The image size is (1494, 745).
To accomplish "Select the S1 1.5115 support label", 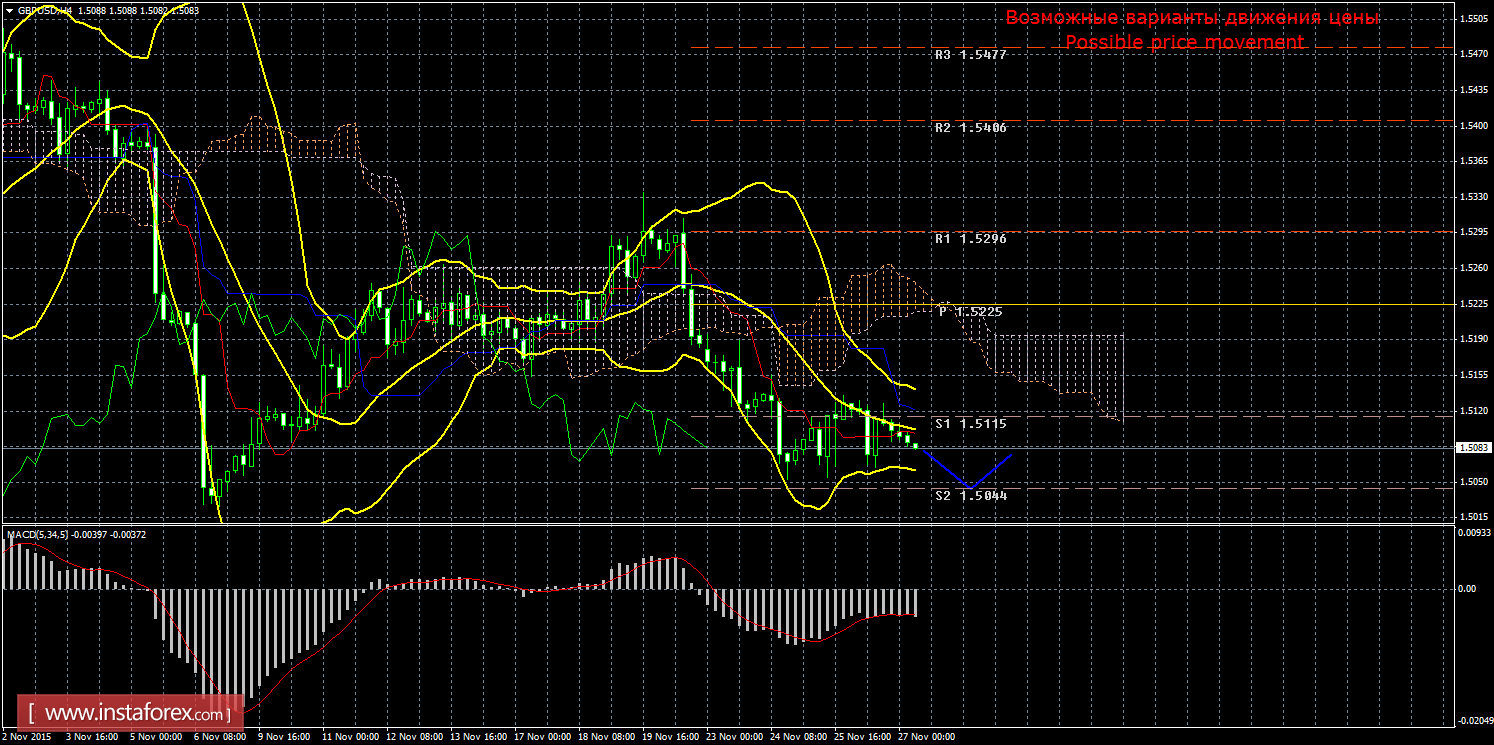I will [x=970, y=424].
